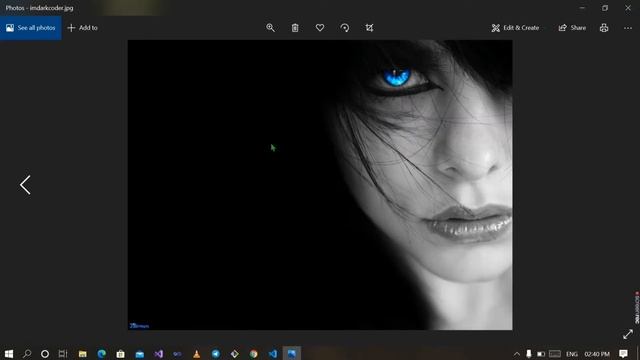640x360 pixels.
Task: Click the touch keyboard tray icon
Action: 555,354
